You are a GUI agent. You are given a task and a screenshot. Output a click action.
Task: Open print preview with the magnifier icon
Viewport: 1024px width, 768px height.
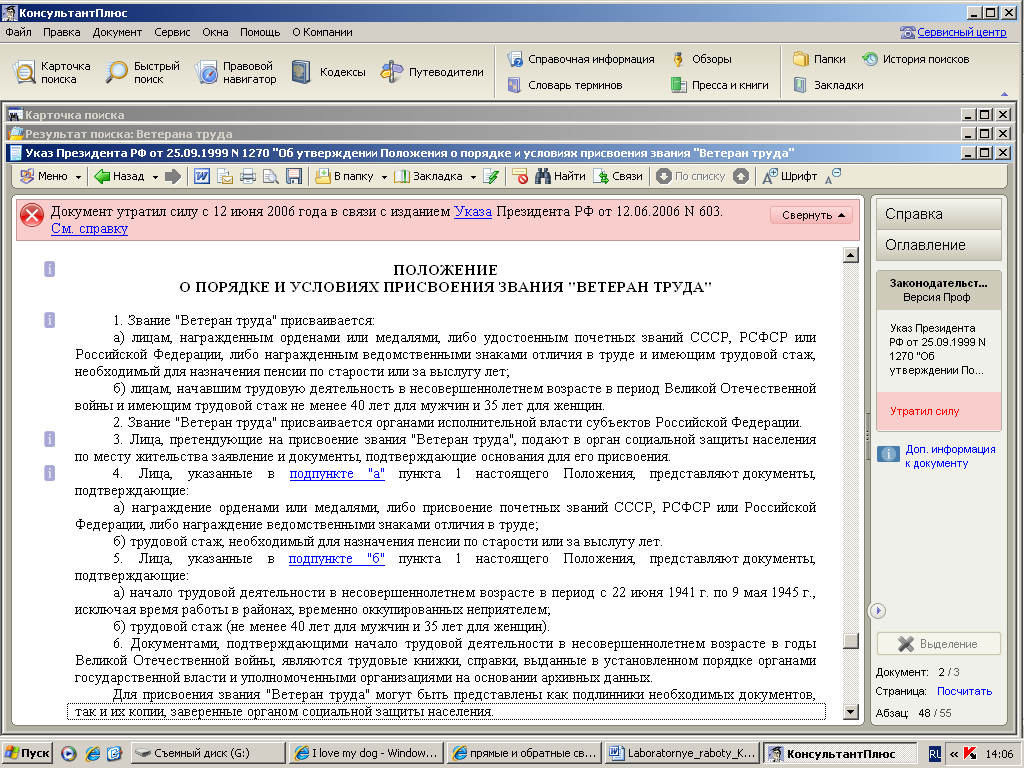[x=270, y=176]
